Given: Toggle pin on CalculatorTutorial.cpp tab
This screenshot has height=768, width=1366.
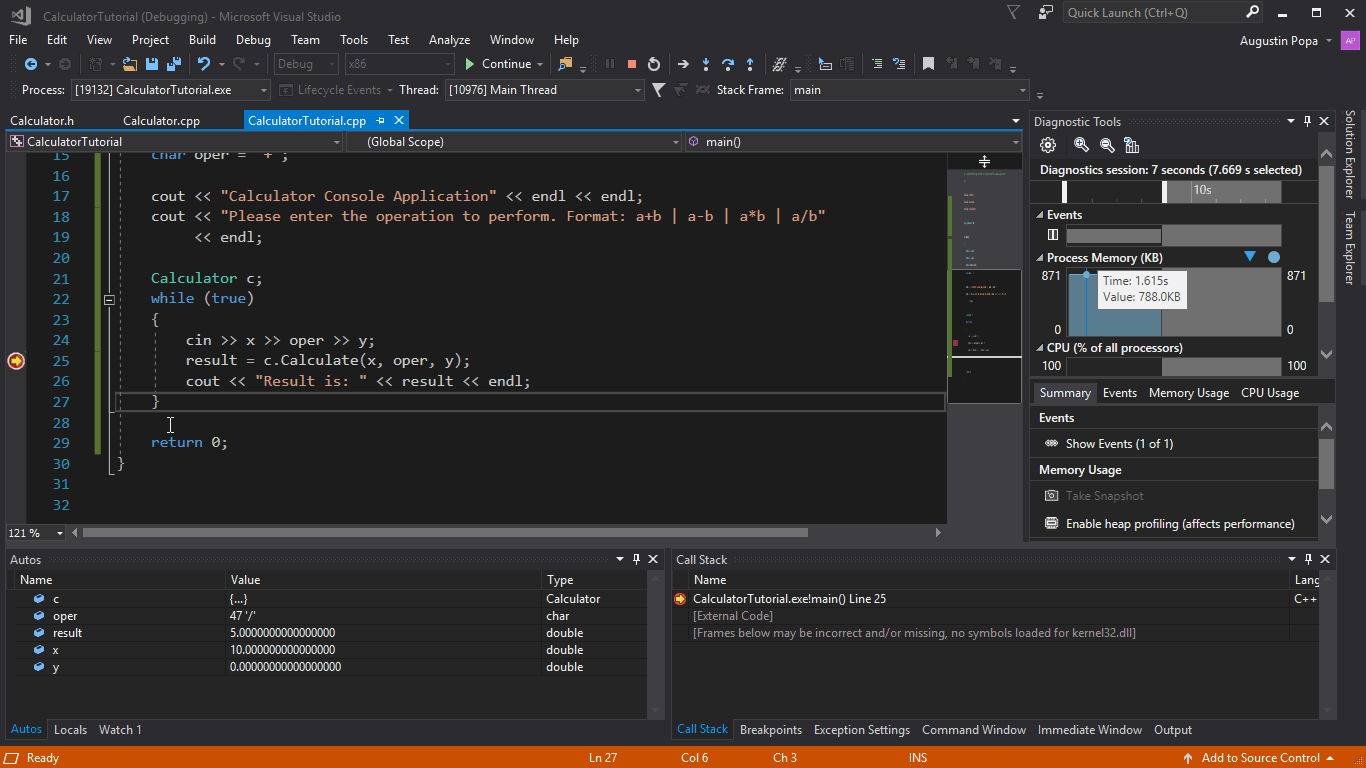Looking at the screenshot, I should click(x=381, y=121).
